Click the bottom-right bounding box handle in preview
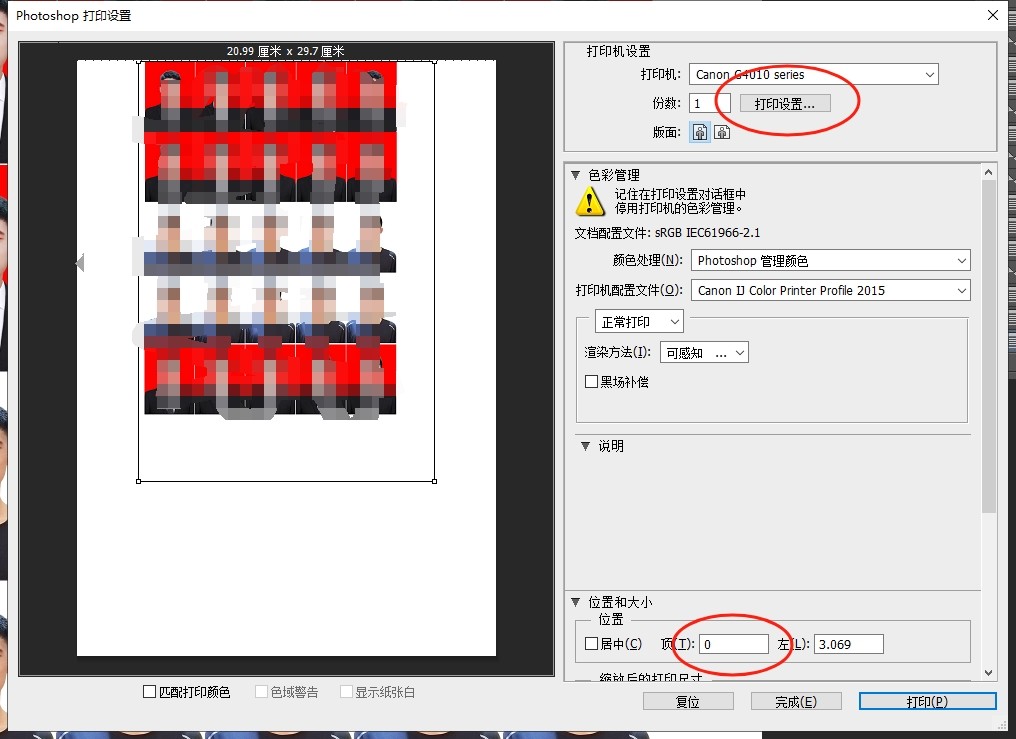This screenshot has height=739, width=1016. click(434, 481)
